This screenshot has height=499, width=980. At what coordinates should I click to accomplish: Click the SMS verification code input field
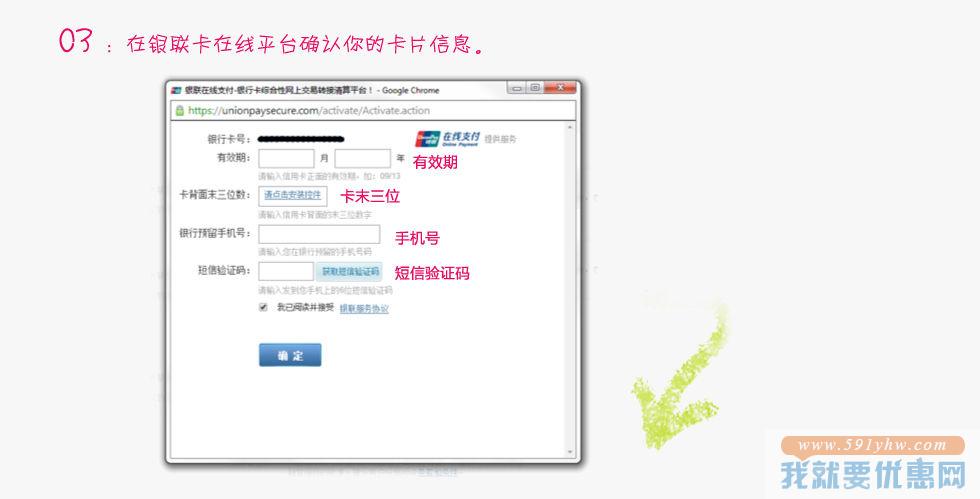[x=286, y=271]
